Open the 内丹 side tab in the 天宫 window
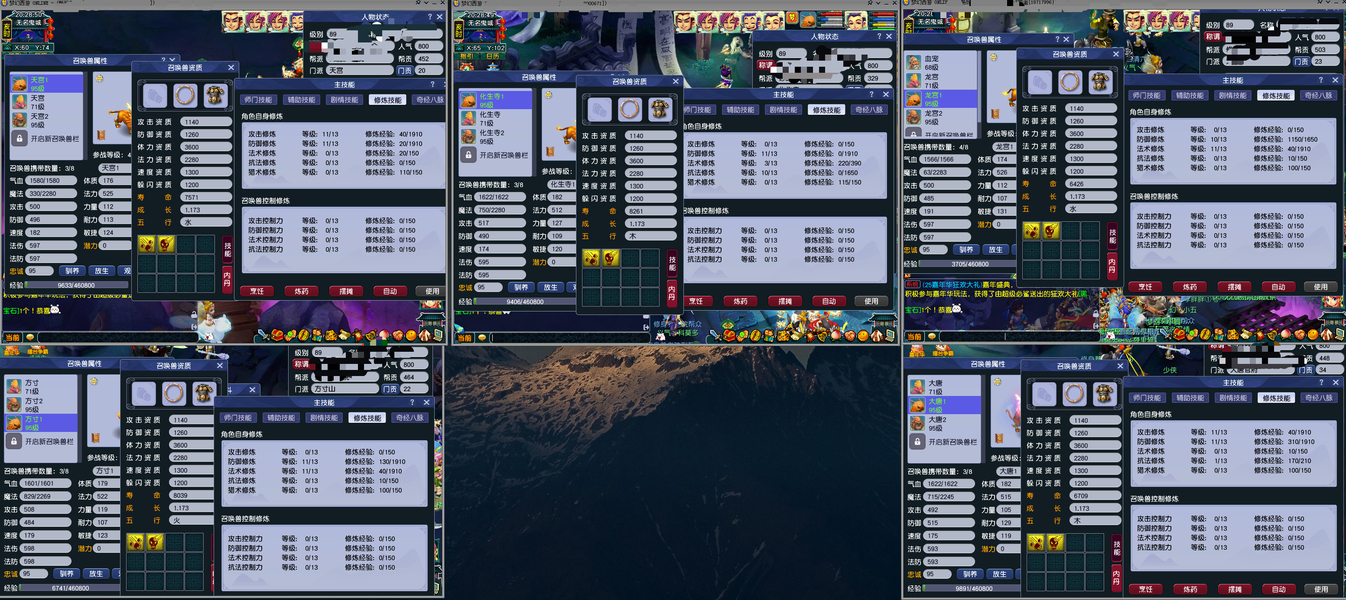 pyautogui.click(x=228, y=280)
